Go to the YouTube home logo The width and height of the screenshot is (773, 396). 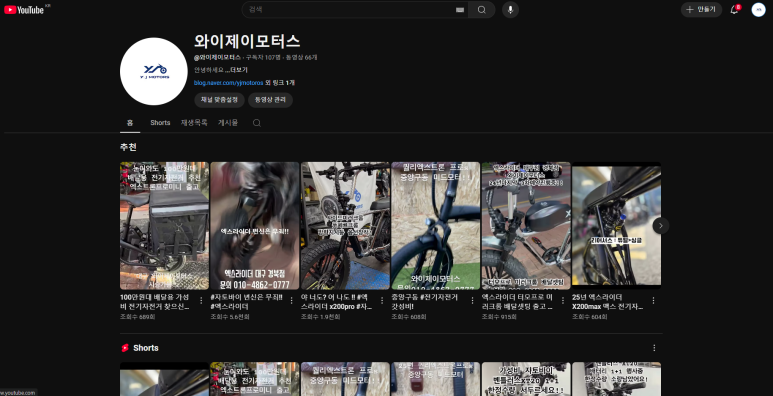[24, 10]
